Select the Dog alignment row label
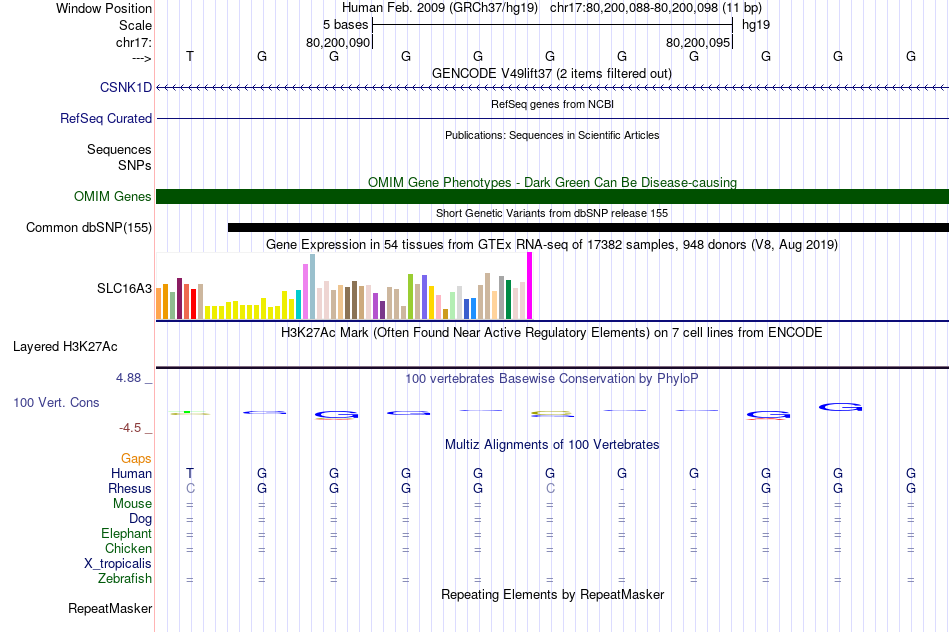The image size is (950, 632). pyautogui.click(x=140, y=519)
